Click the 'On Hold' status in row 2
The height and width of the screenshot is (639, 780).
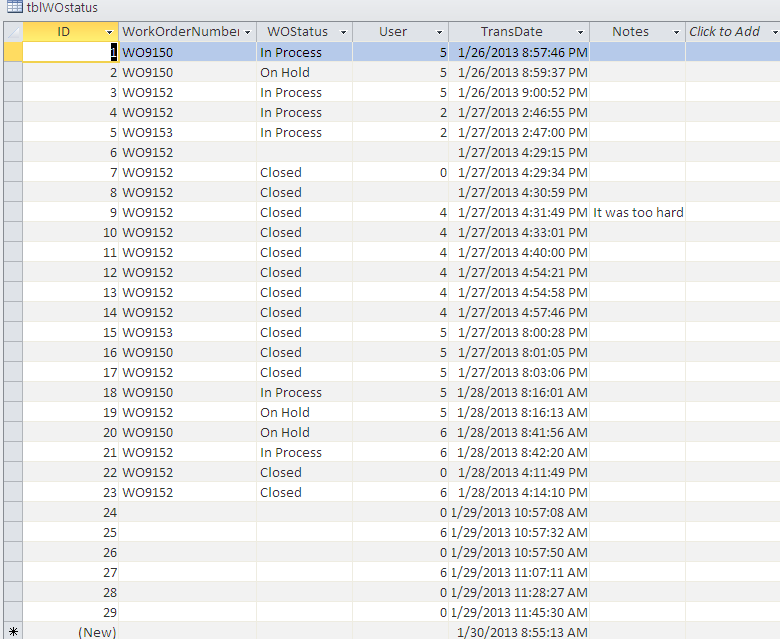coord(305,72)
